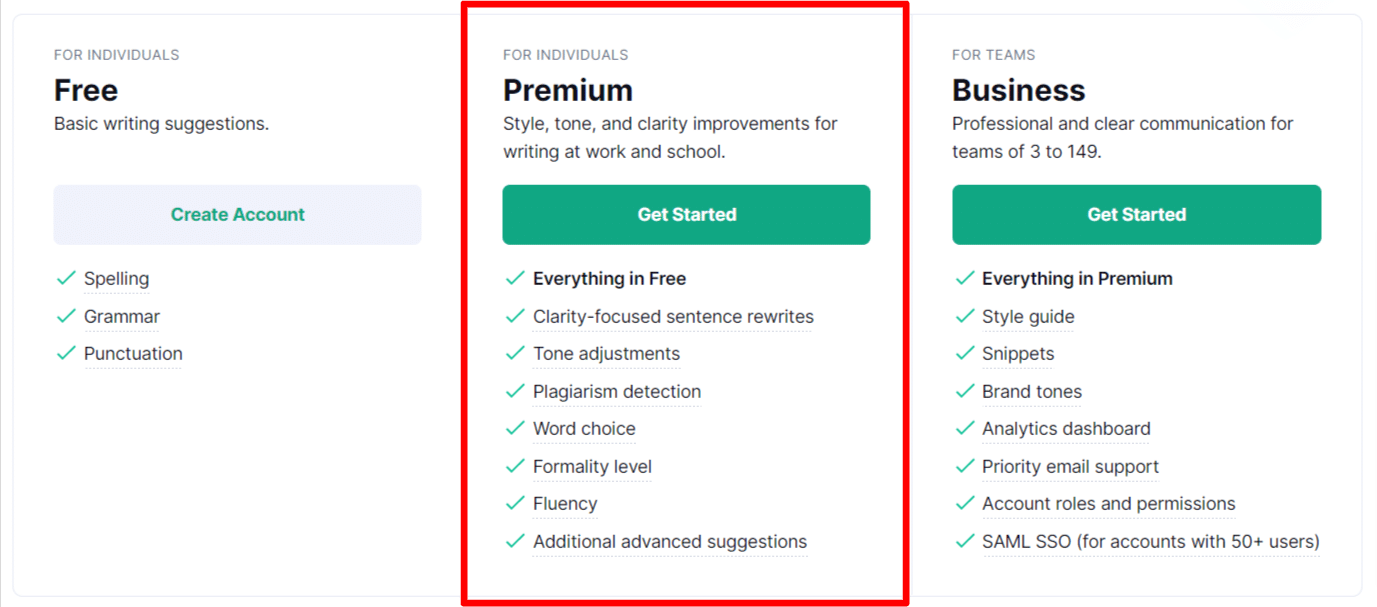
Task: Select the check icon next to Style guide
Action: (x=965, y=316)
